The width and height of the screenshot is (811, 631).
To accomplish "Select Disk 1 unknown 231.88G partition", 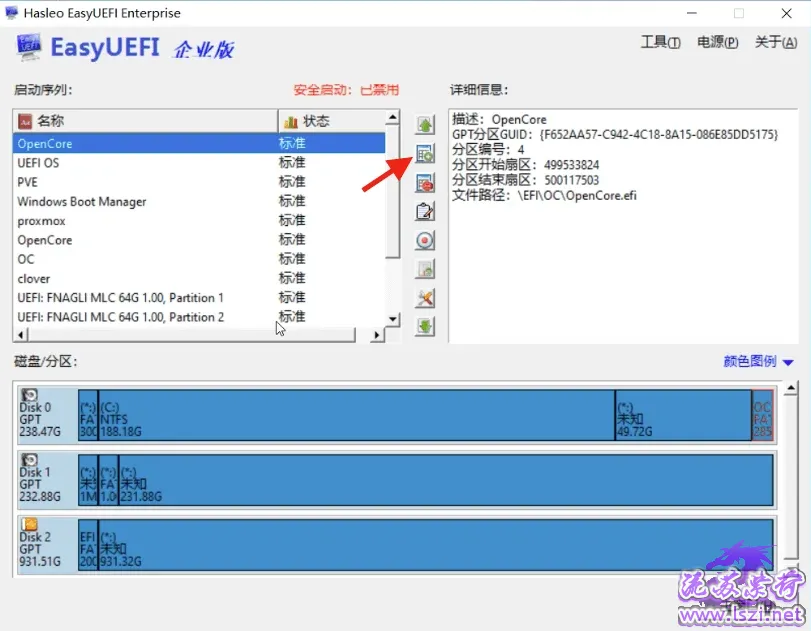I will (x=446, y=480).
